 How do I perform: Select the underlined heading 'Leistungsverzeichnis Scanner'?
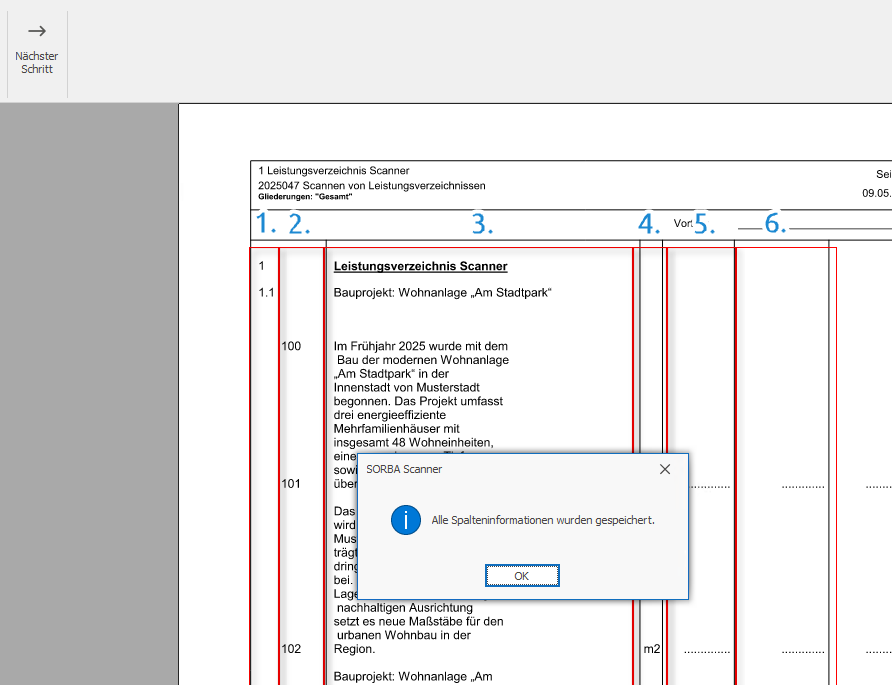click(x=420, y=266)
